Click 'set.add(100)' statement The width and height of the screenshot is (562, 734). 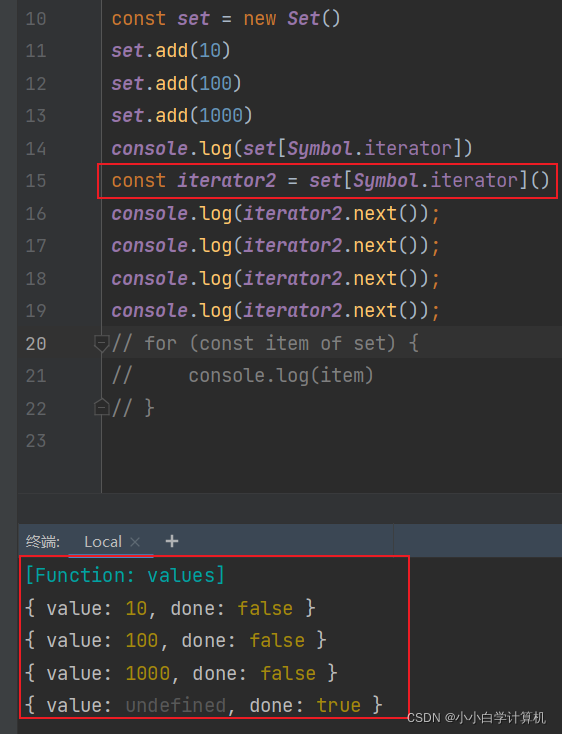pos(176,83)
